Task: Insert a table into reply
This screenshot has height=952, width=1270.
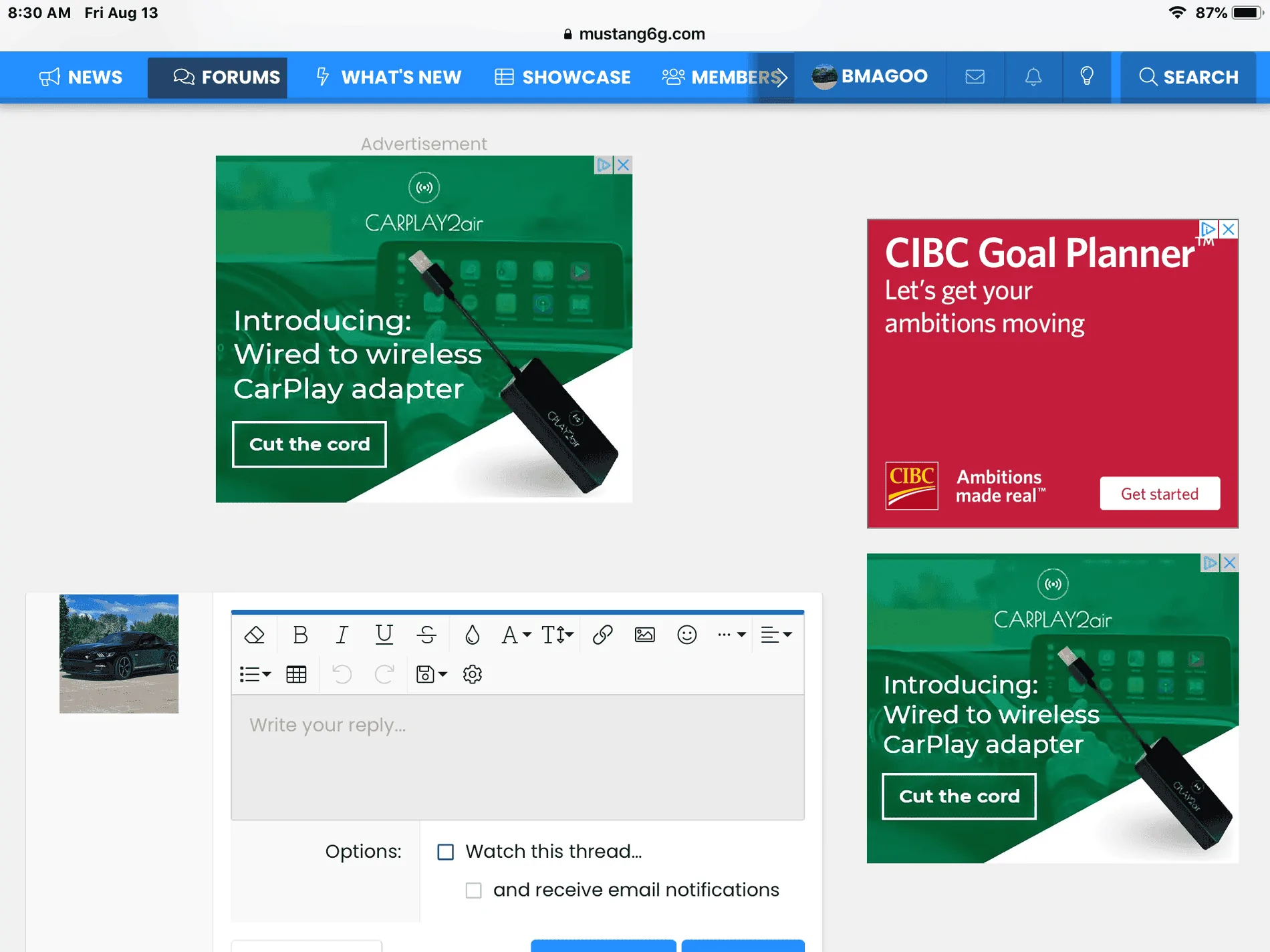Action: point(297,675)
